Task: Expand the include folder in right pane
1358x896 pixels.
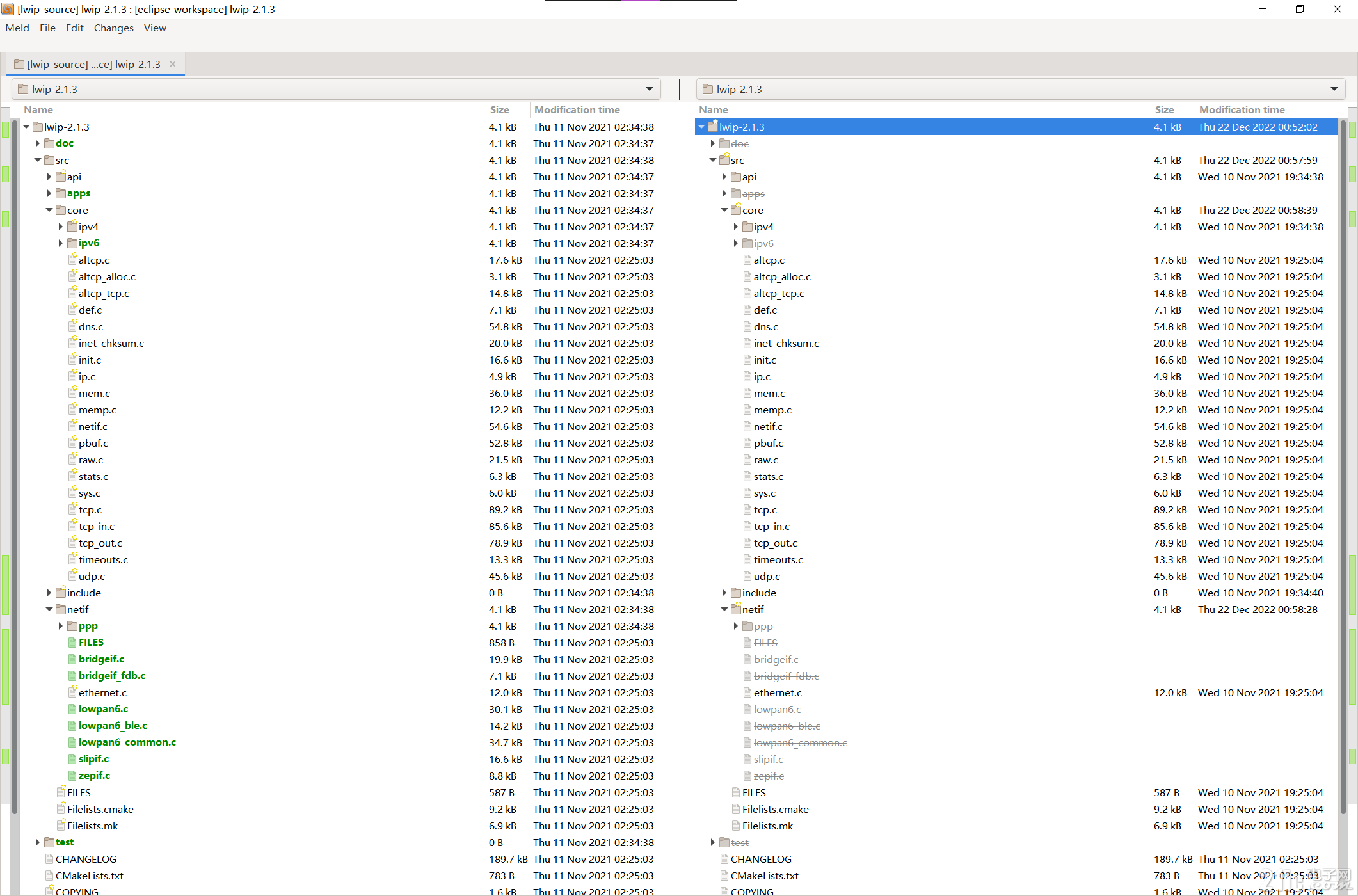Action: click(724, 593)
